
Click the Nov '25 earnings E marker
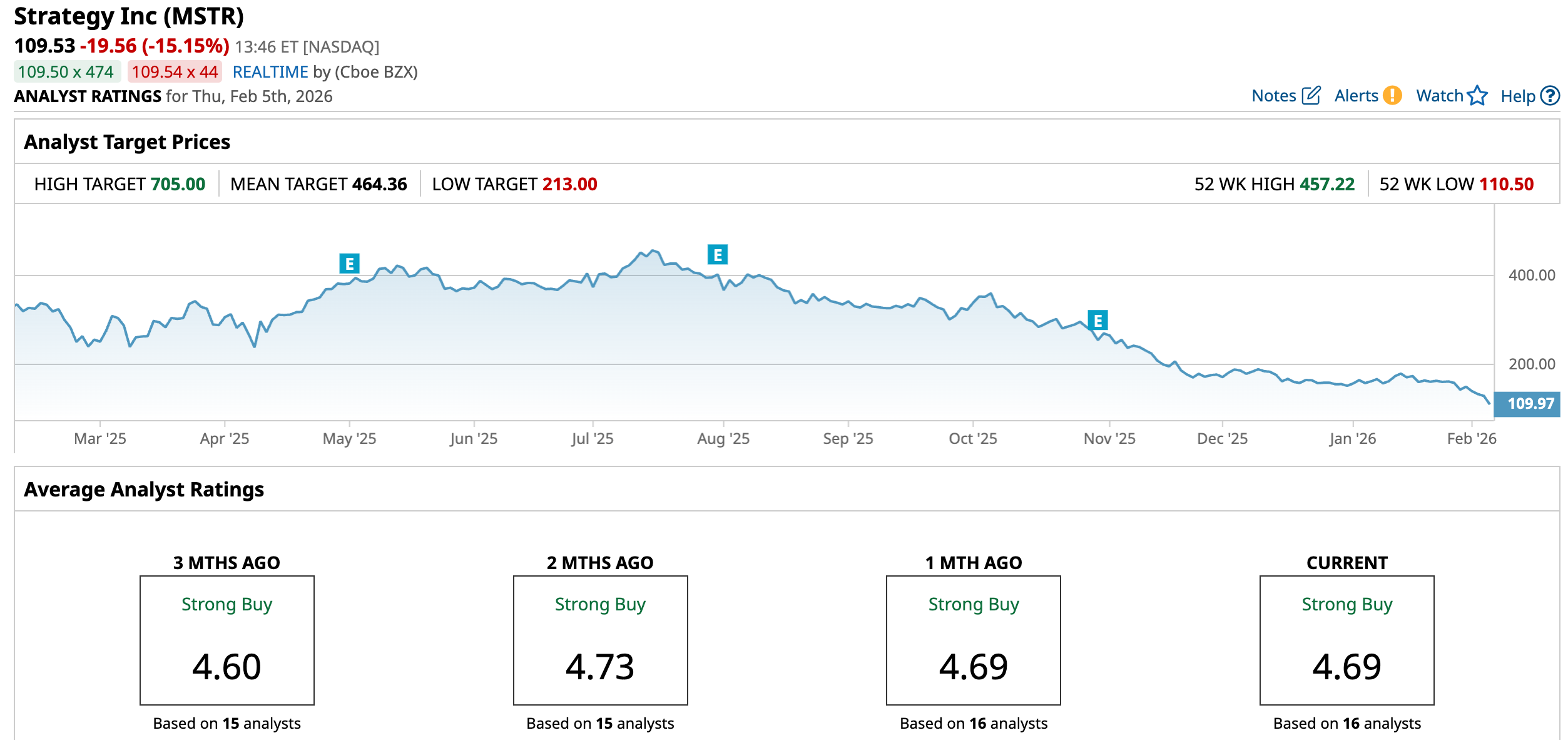pyautogui.click(x=1097, y=321)
